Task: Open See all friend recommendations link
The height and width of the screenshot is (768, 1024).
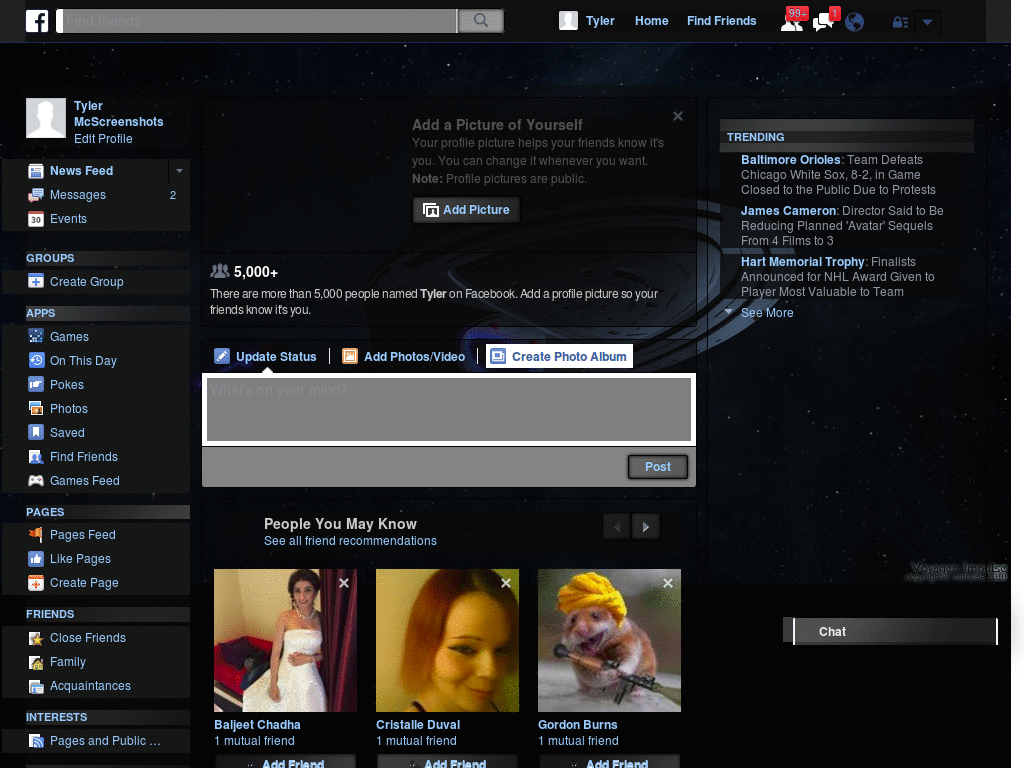Action: click(350, 541)
